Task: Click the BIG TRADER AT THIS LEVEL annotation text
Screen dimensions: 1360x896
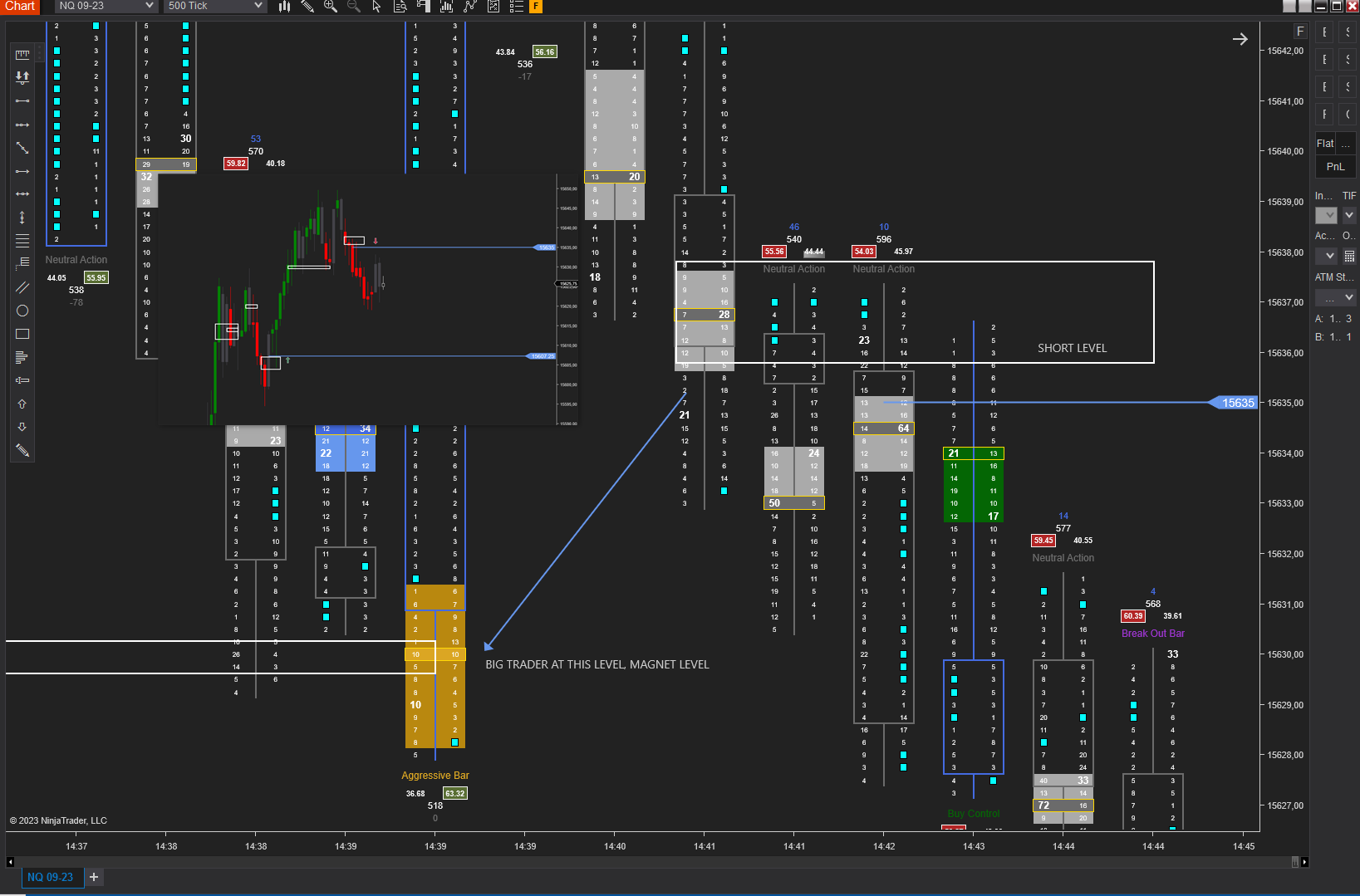Action: pyautogui.click(x=597, y=664)
